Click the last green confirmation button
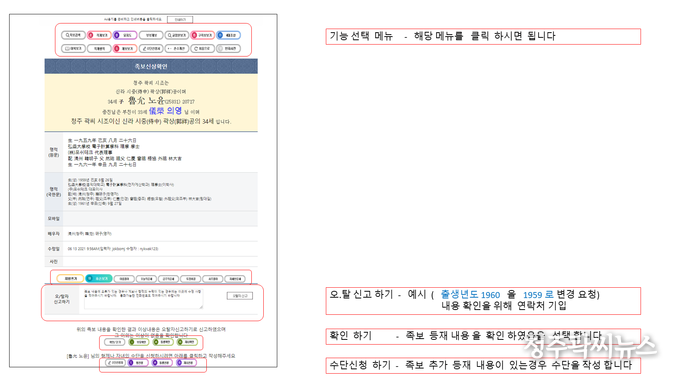Image resolution: width=680 pixels, height=382 pixels. (x=187, y=342)
